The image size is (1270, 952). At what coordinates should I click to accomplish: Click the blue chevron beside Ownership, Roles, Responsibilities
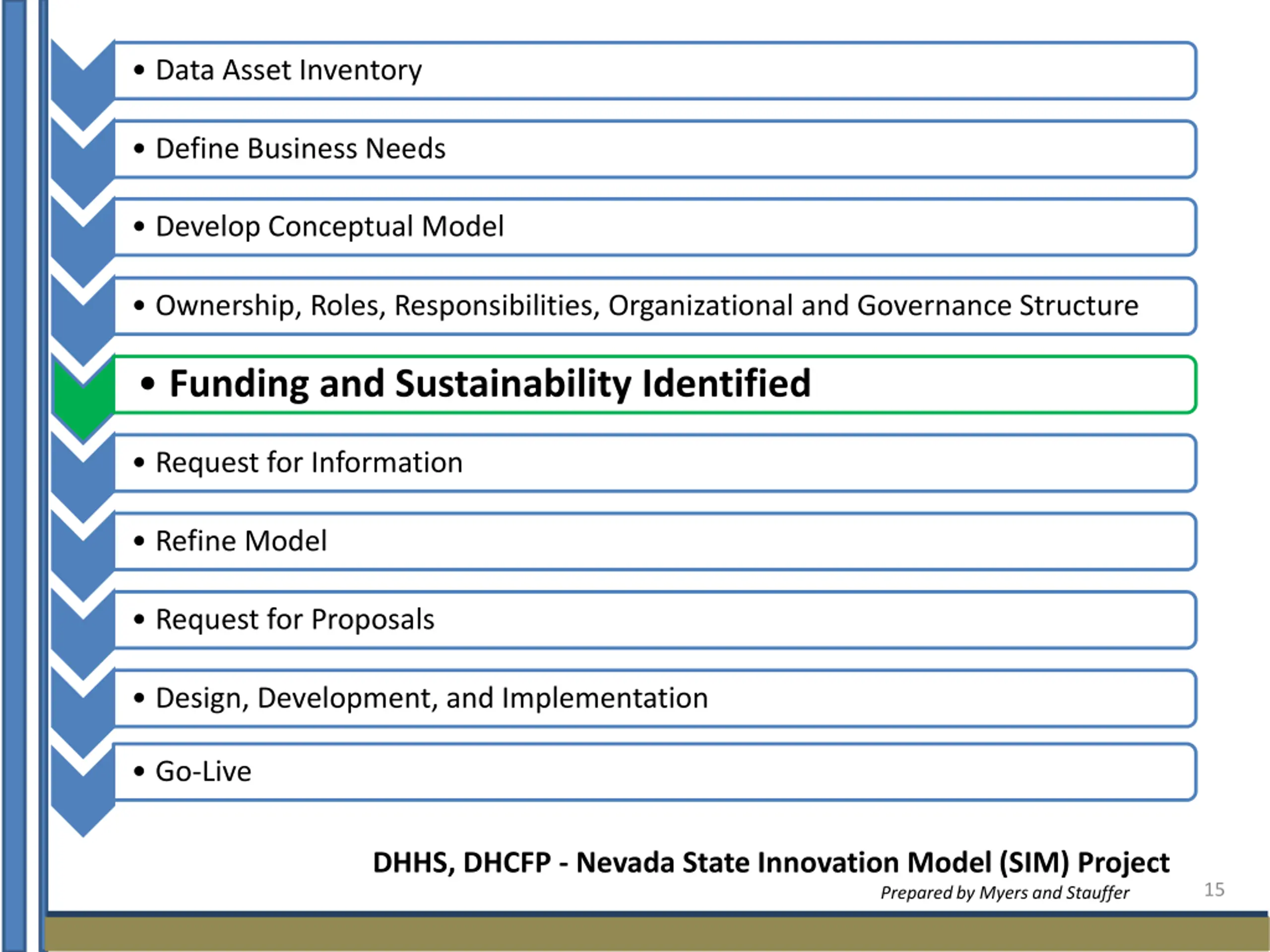coord(83,320)
